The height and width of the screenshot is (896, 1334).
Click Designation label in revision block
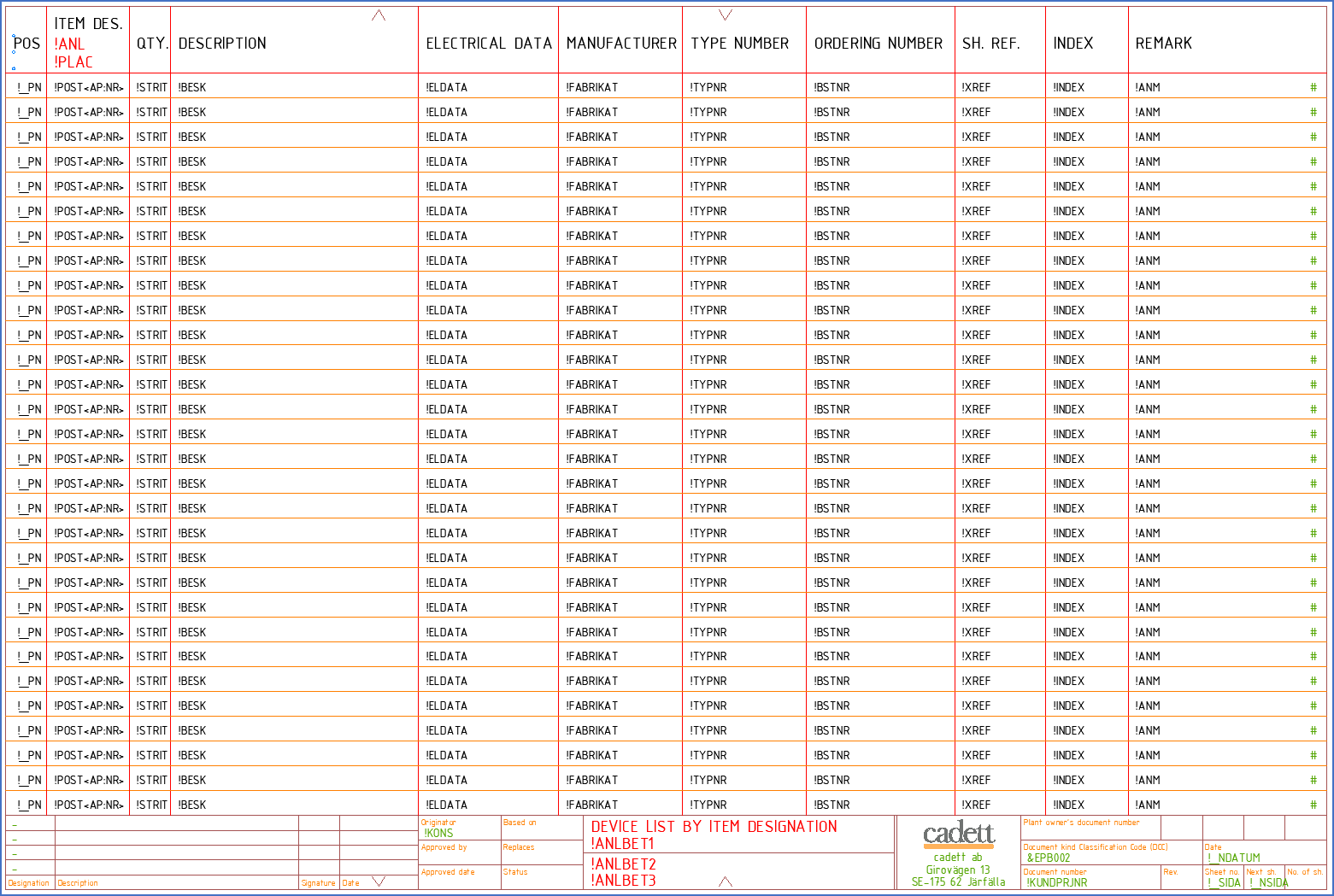pyautogui.click(x=28, y=883)
